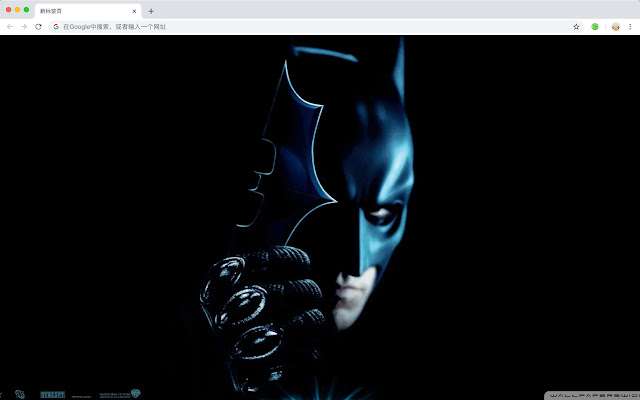Click the yellow minimize window button
Viewport: 640px width, 400px height.
tap(18, 9)
